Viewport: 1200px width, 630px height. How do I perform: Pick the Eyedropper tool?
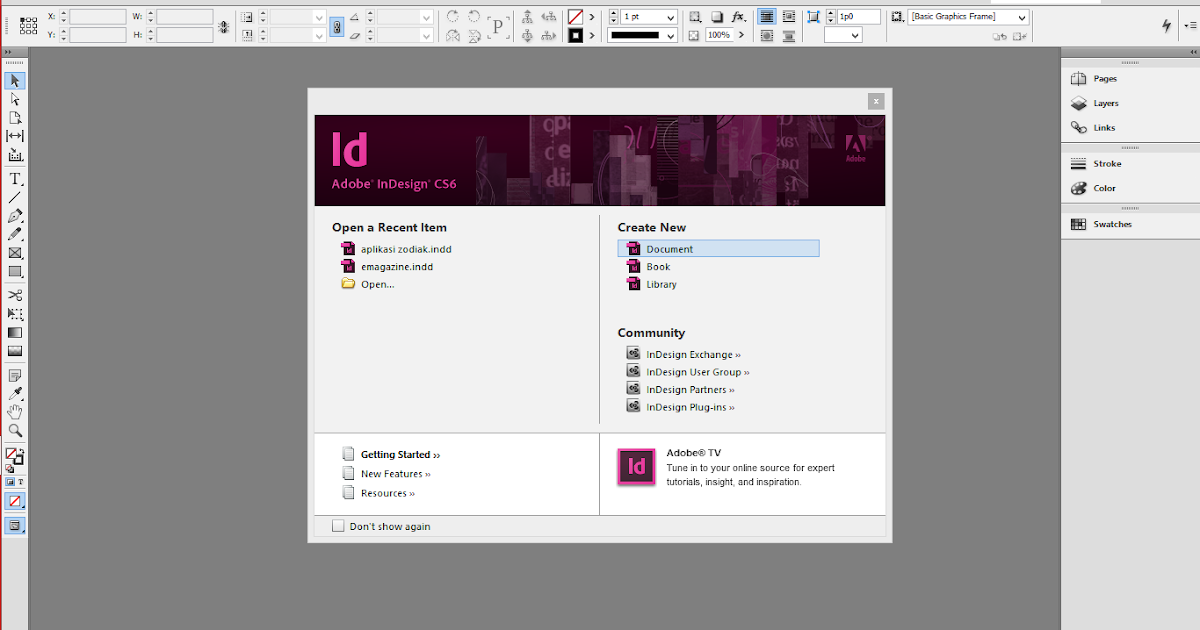pyautogui.click(x=15, y=393)
